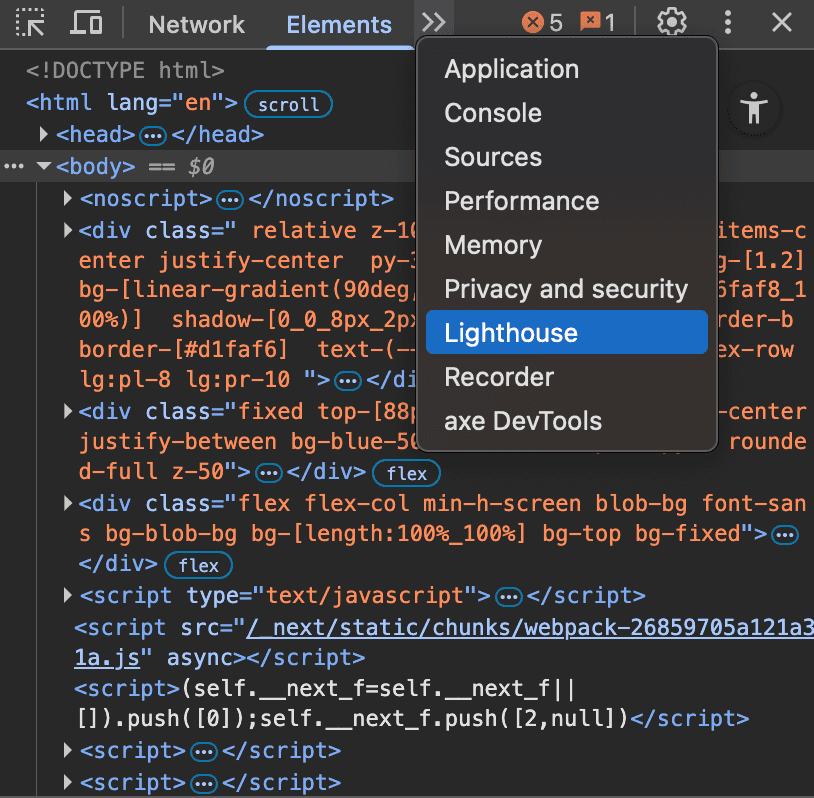Switch to the Network tab

tap(196, 25)
